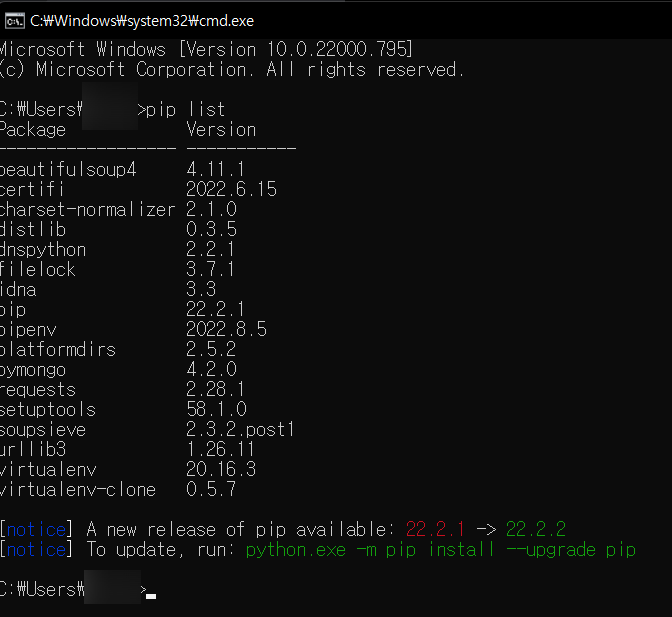Click the blinking cursor at the final prompt
Viewport: 672px width, 617px height.
pos(151,596)
